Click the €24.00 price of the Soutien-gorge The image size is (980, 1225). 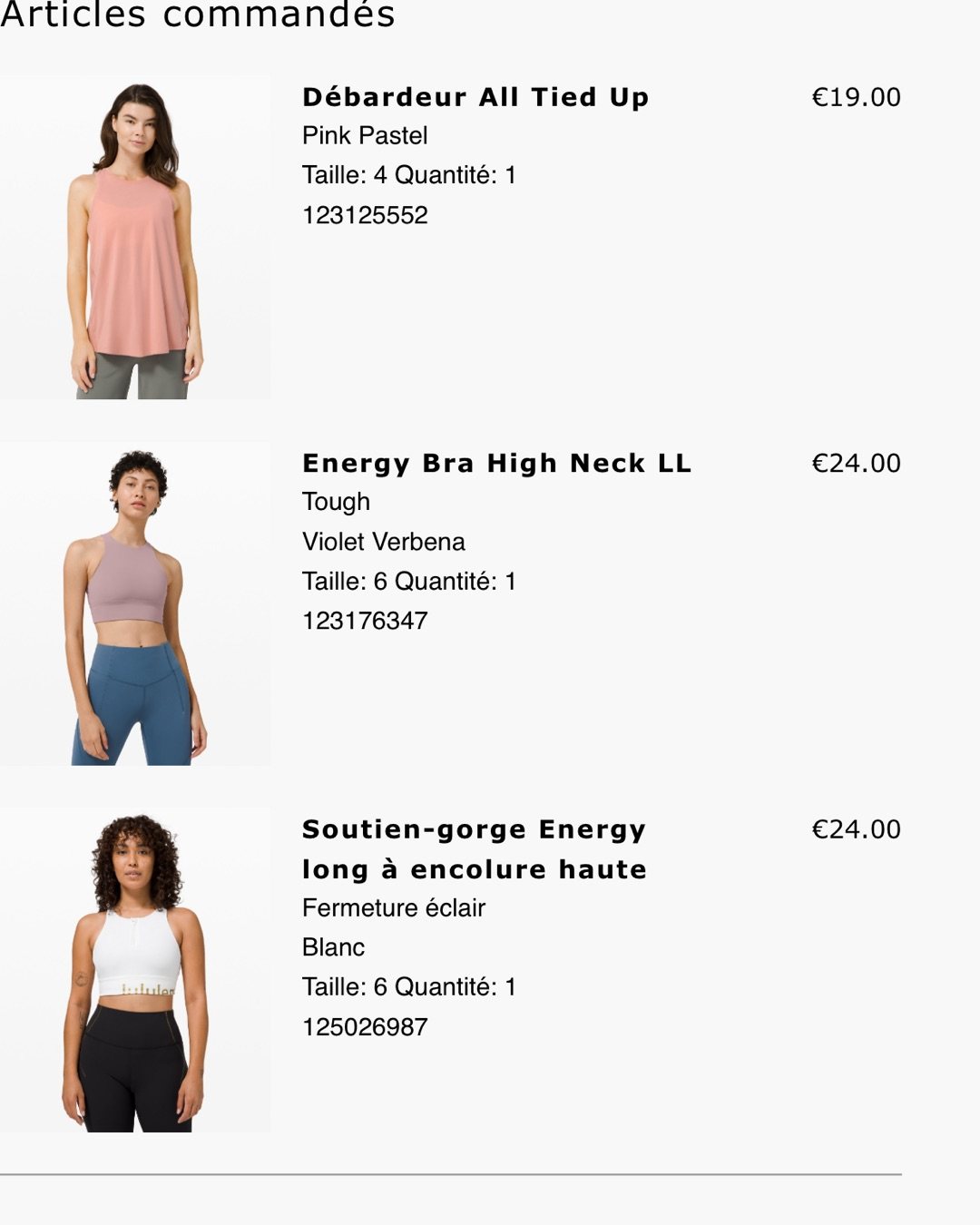856,829
